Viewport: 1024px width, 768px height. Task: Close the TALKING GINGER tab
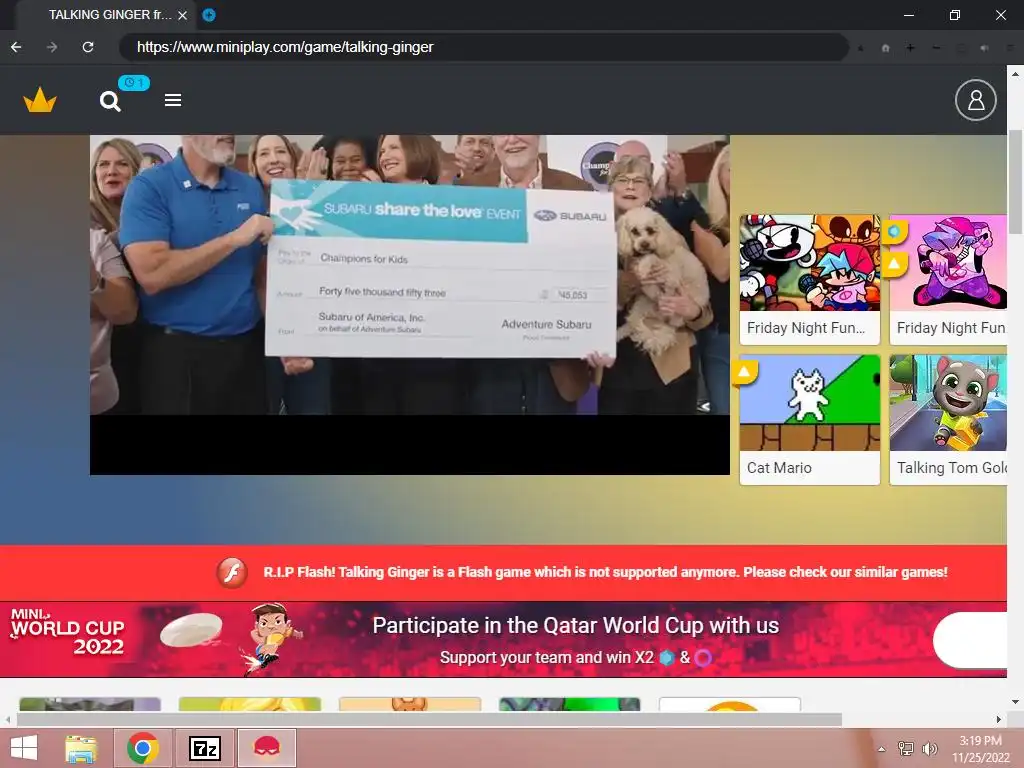[183, 15]
